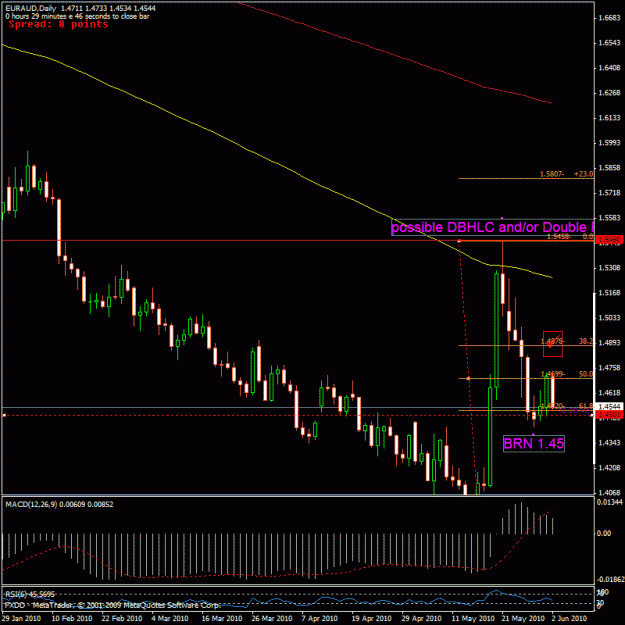This screenshot has height=625, width=625.
Task: Click the 21 May 2010 date label
Action: tap(523, 619)
